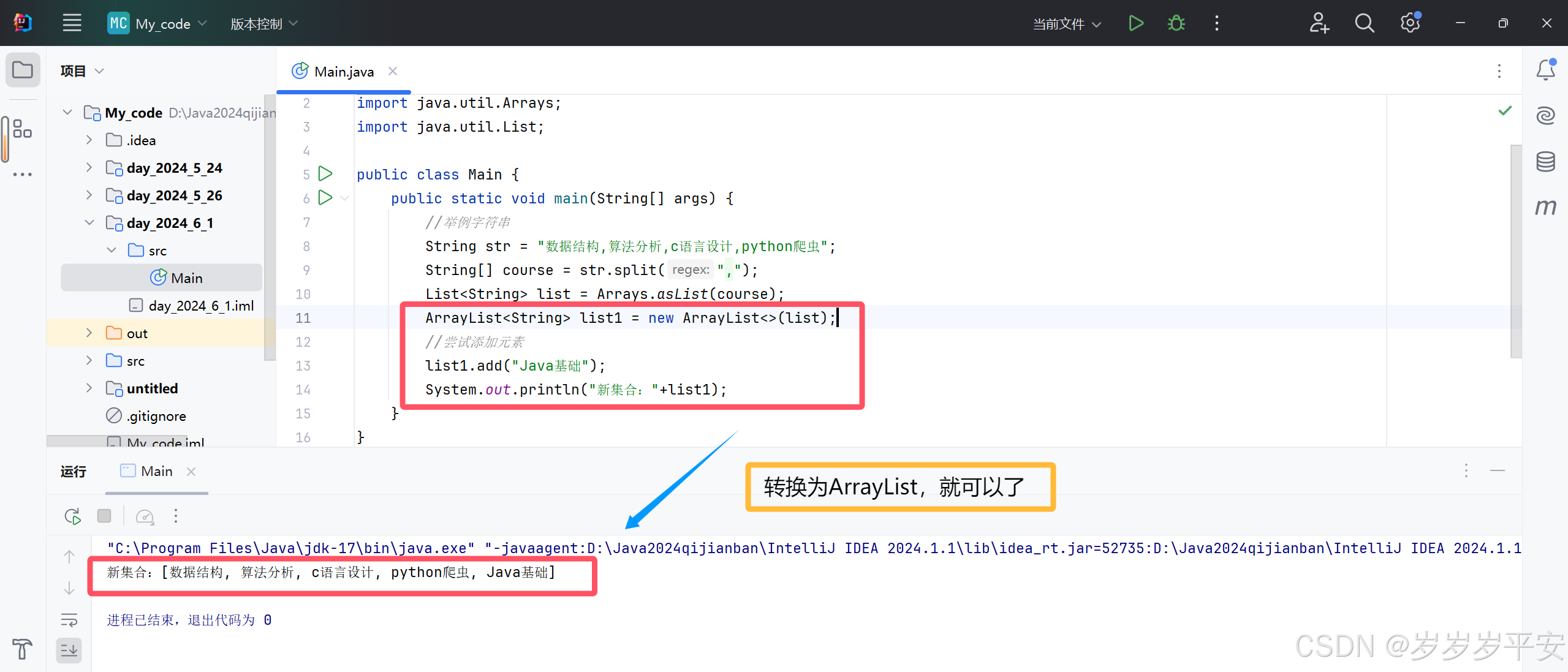Close the Main.java editor tab
Image resolution: width=1568 pixels, height=672 pixels.
(393, 71)
